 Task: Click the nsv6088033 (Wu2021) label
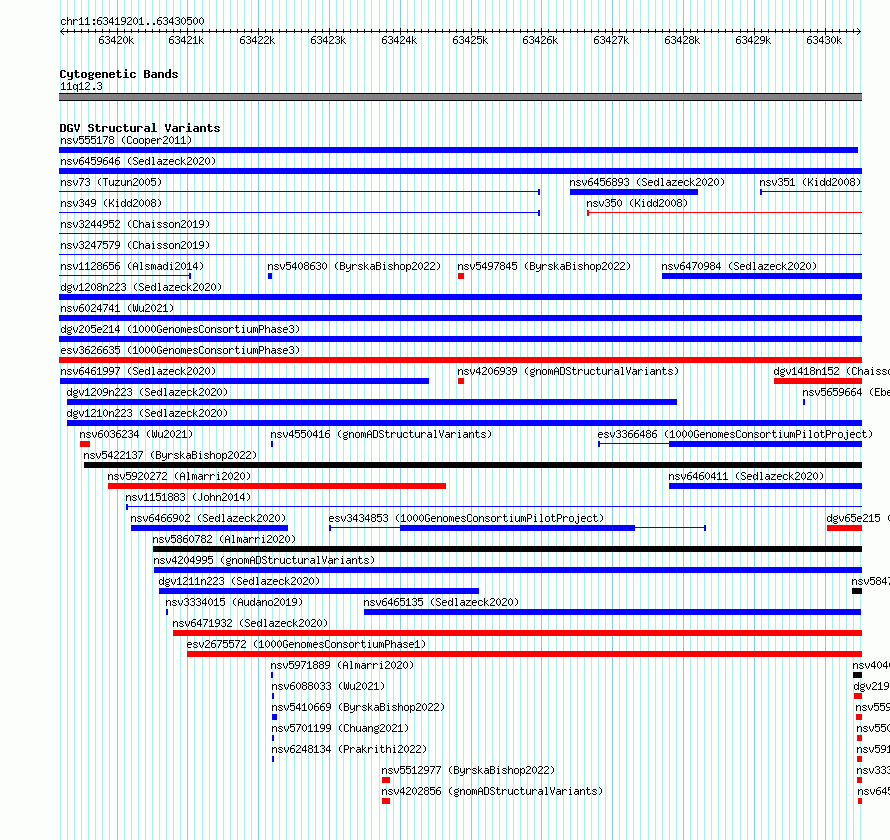click(328, 686)
